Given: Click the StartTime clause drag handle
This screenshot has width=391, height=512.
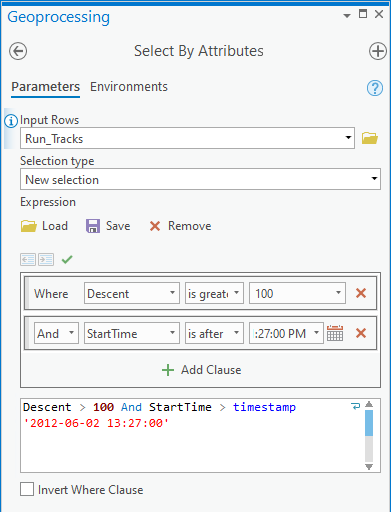Looking at the screenshot, I should click(x=27, y=333).
